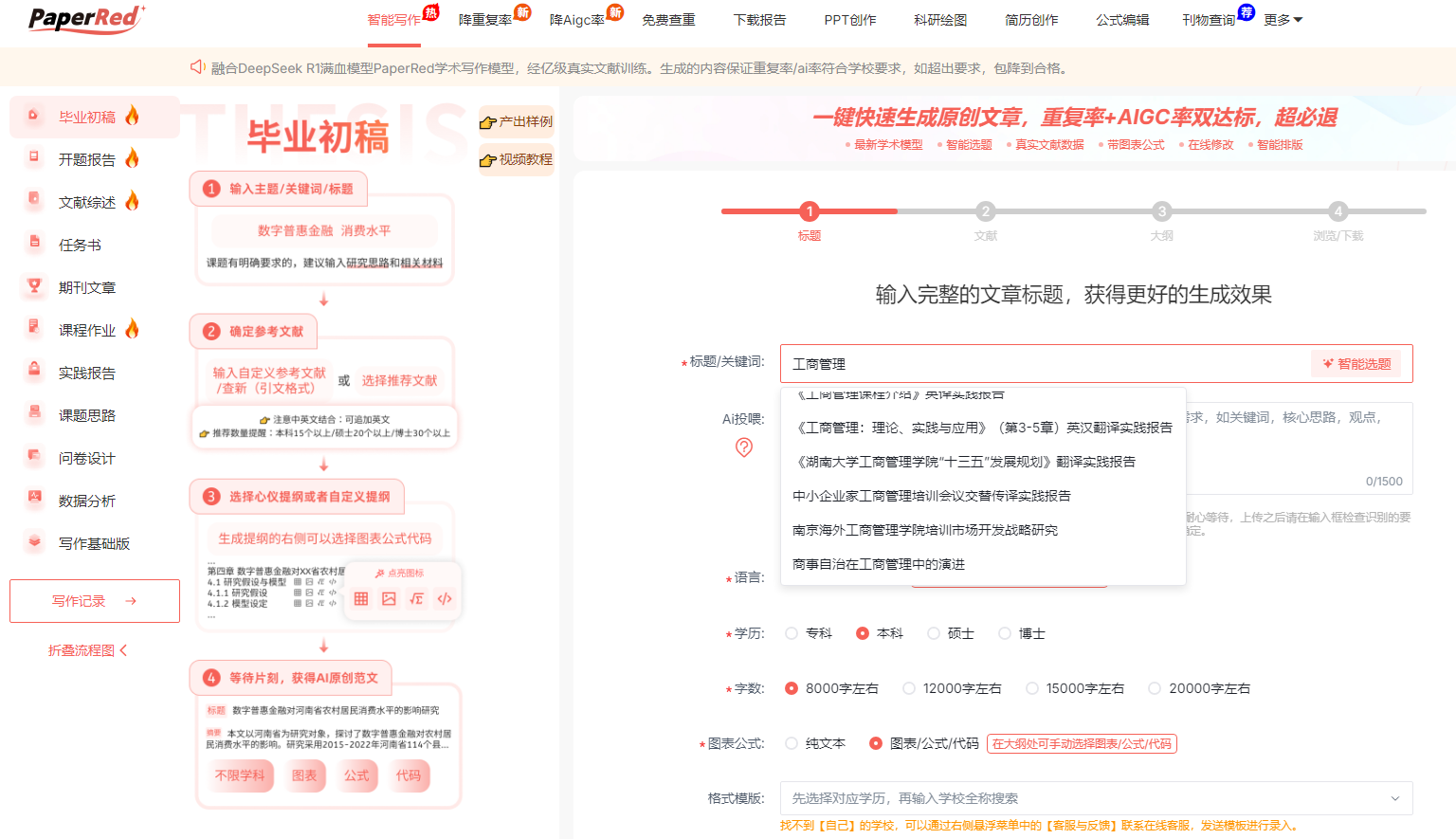Collapse the flowchart with 折叠流程图
1456x839 pixels.
88,650
